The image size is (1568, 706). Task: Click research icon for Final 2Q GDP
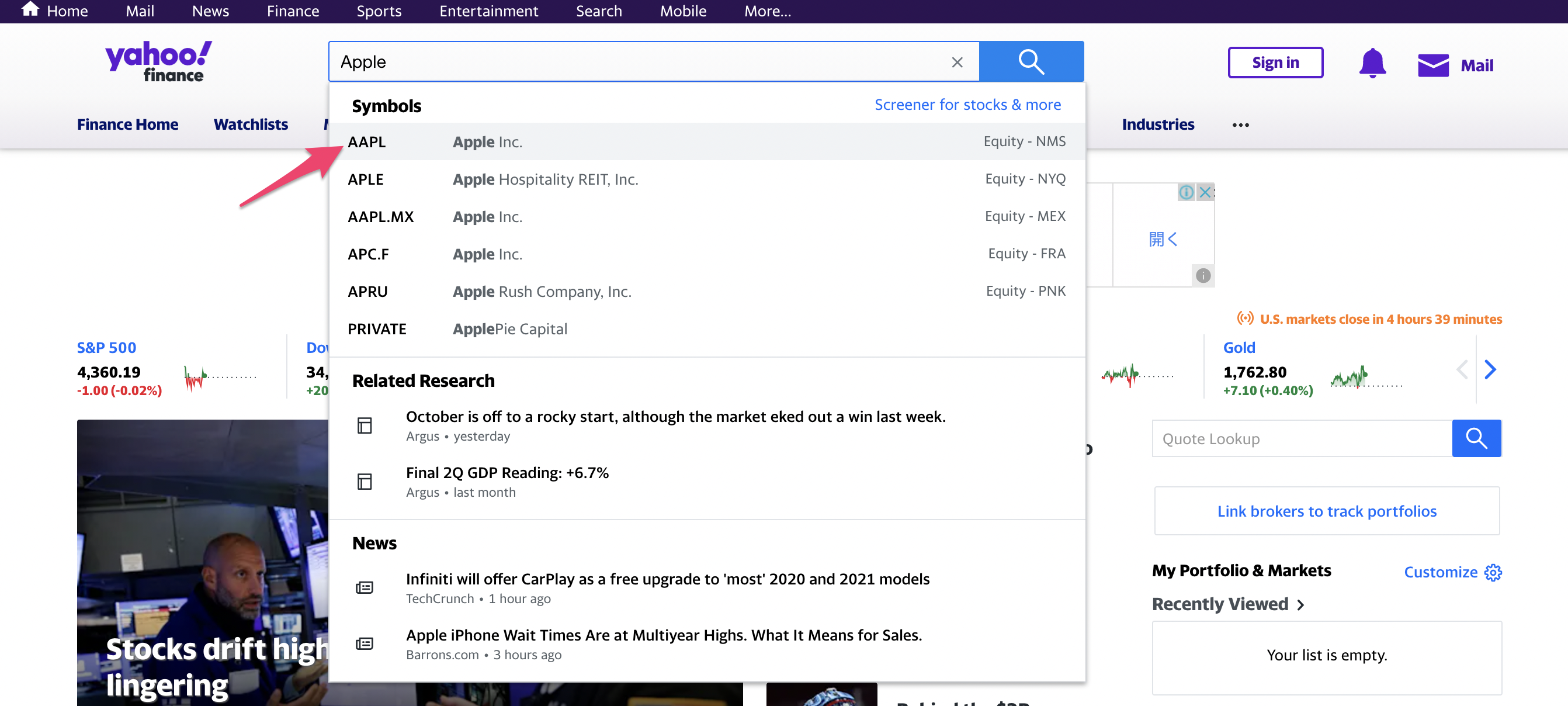[364, 481]
